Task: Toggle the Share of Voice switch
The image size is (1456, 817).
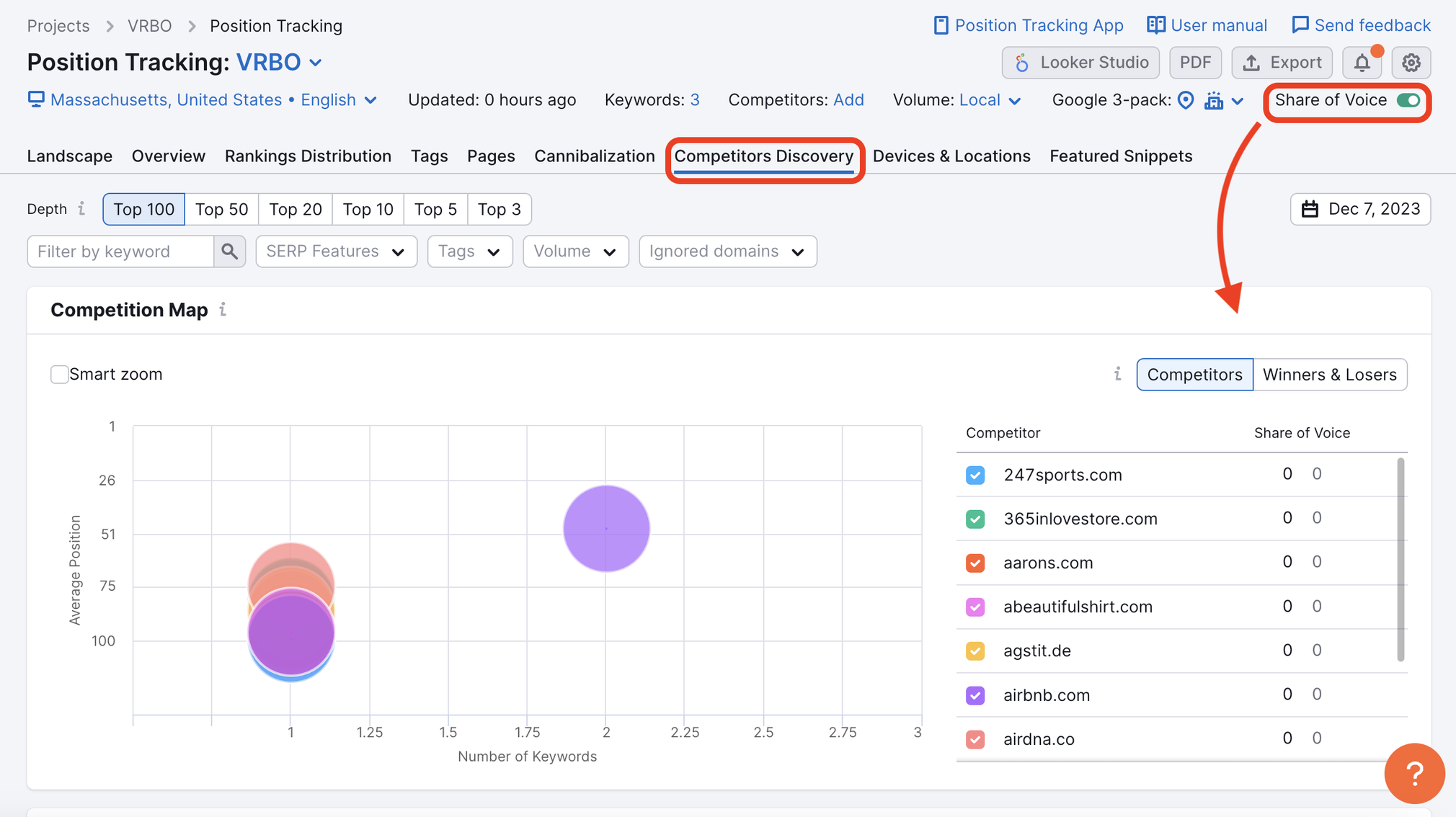Action: pos(1408,100)
